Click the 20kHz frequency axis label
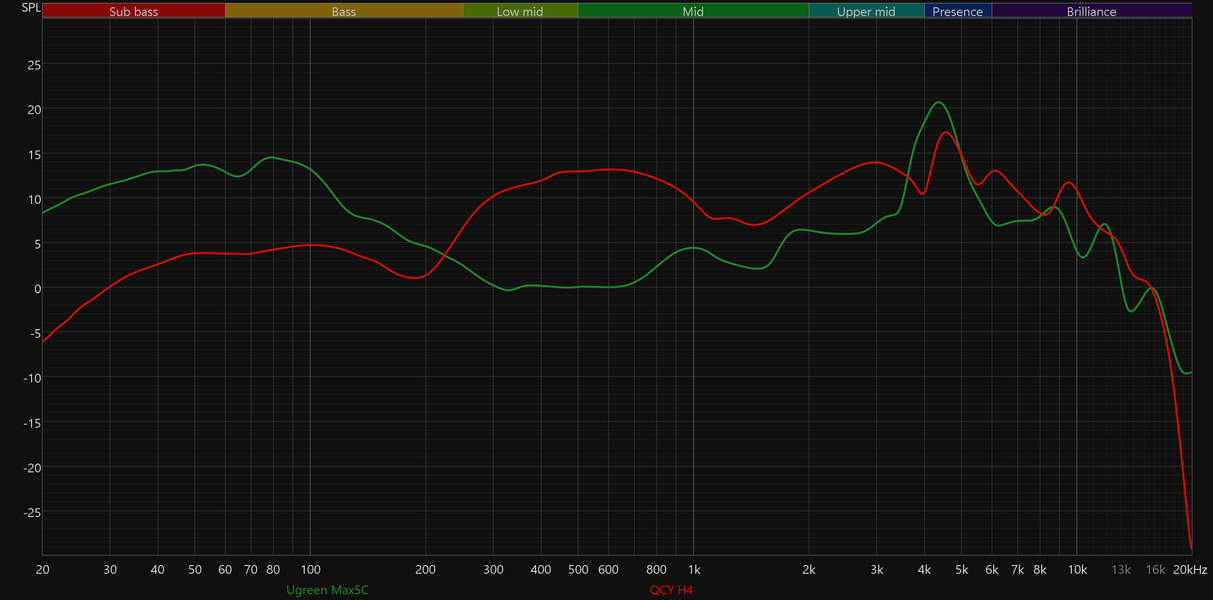This screenshot has width=1213, height=600. pyautogui.click(x=1190, y=570)
